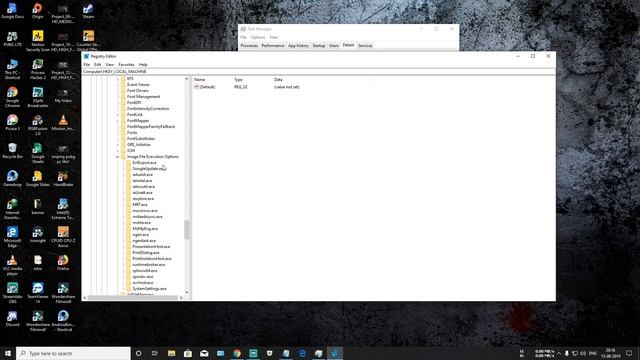Open Google Sheets desktop shortcut
Viewport: 640px width, 360px height.
pos(38,153)
